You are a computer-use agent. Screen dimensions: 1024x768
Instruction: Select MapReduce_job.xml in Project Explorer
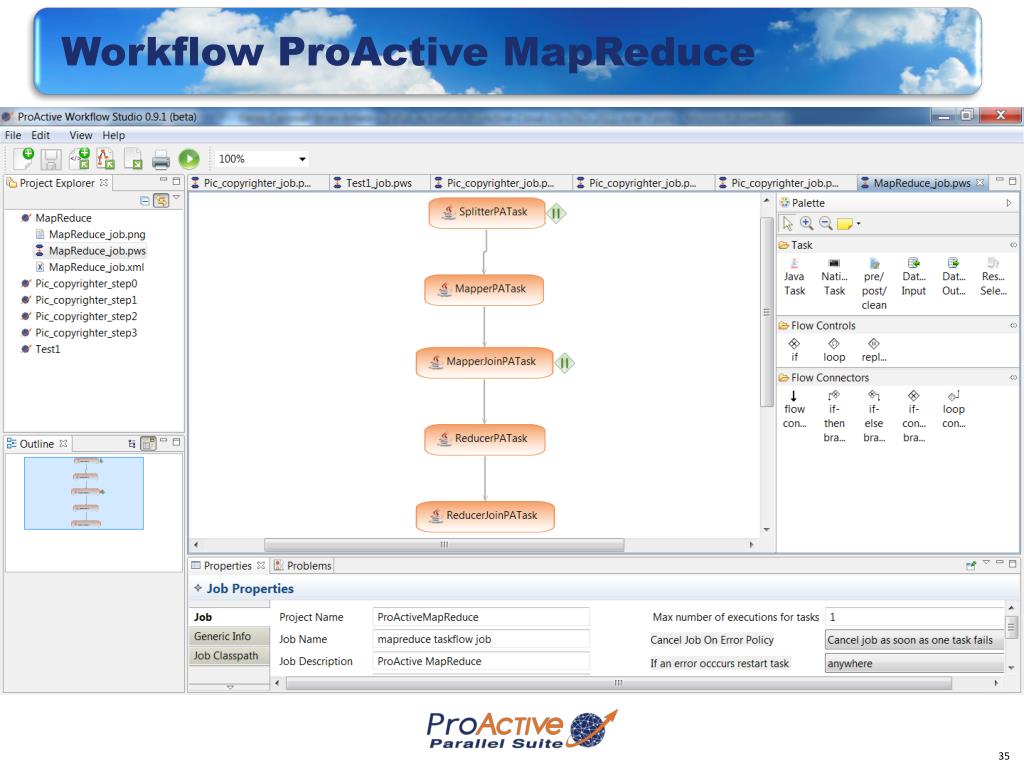pos(97,267)
